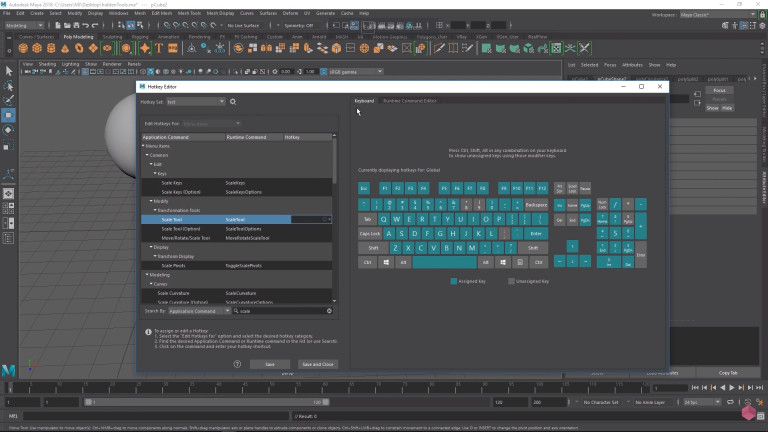Click the Multi-Cut knife shelf icon
Viewport: 768px width, 432px height.
[439, 48]
